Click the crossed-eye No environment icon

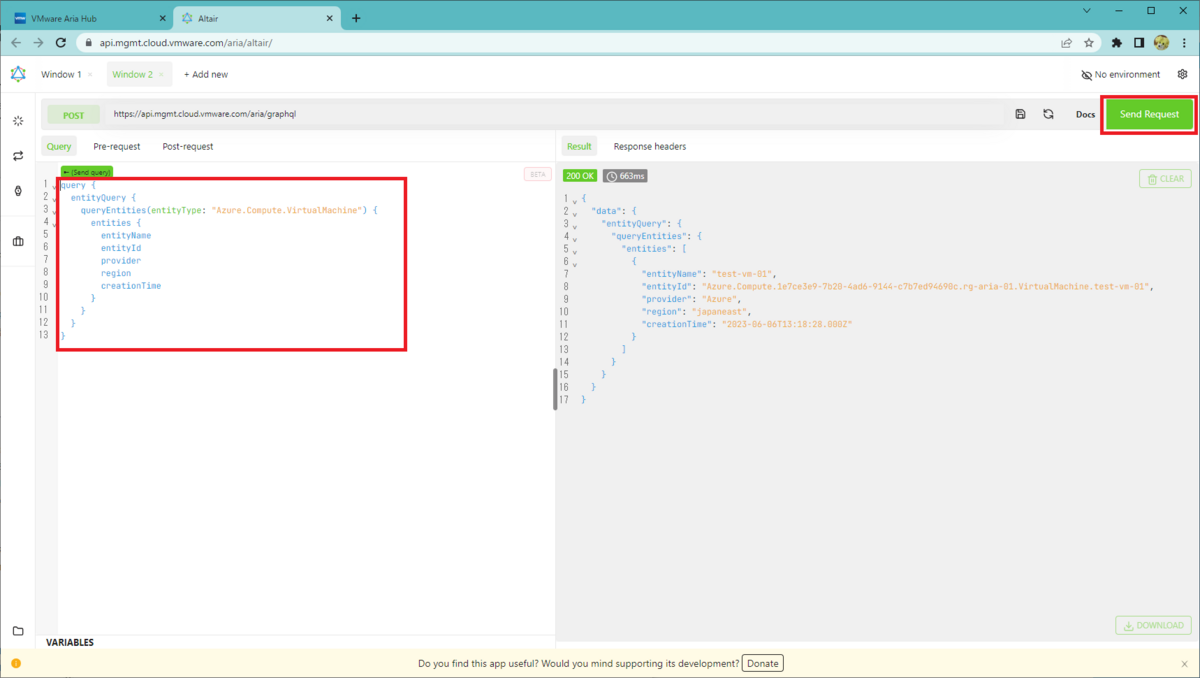[x=1086, y=75]
